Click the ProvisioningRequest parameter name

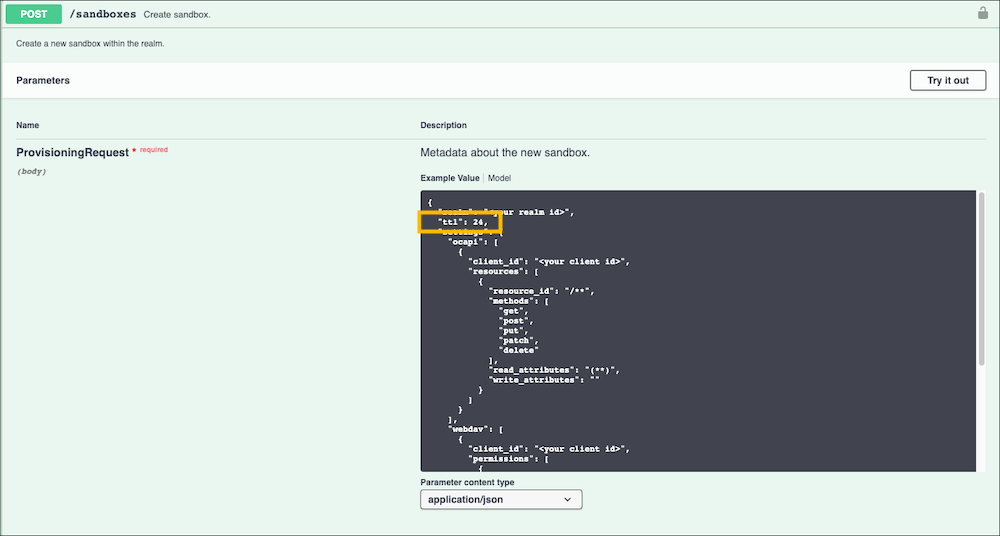[x=73, y=153]
